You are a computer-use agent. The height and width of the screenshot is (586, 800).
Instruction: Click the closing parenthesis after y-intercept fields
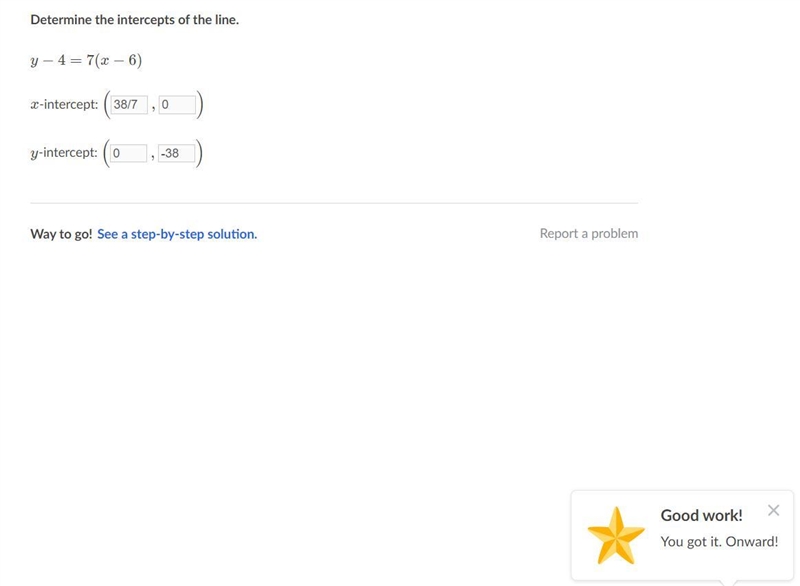click(199, 153)
